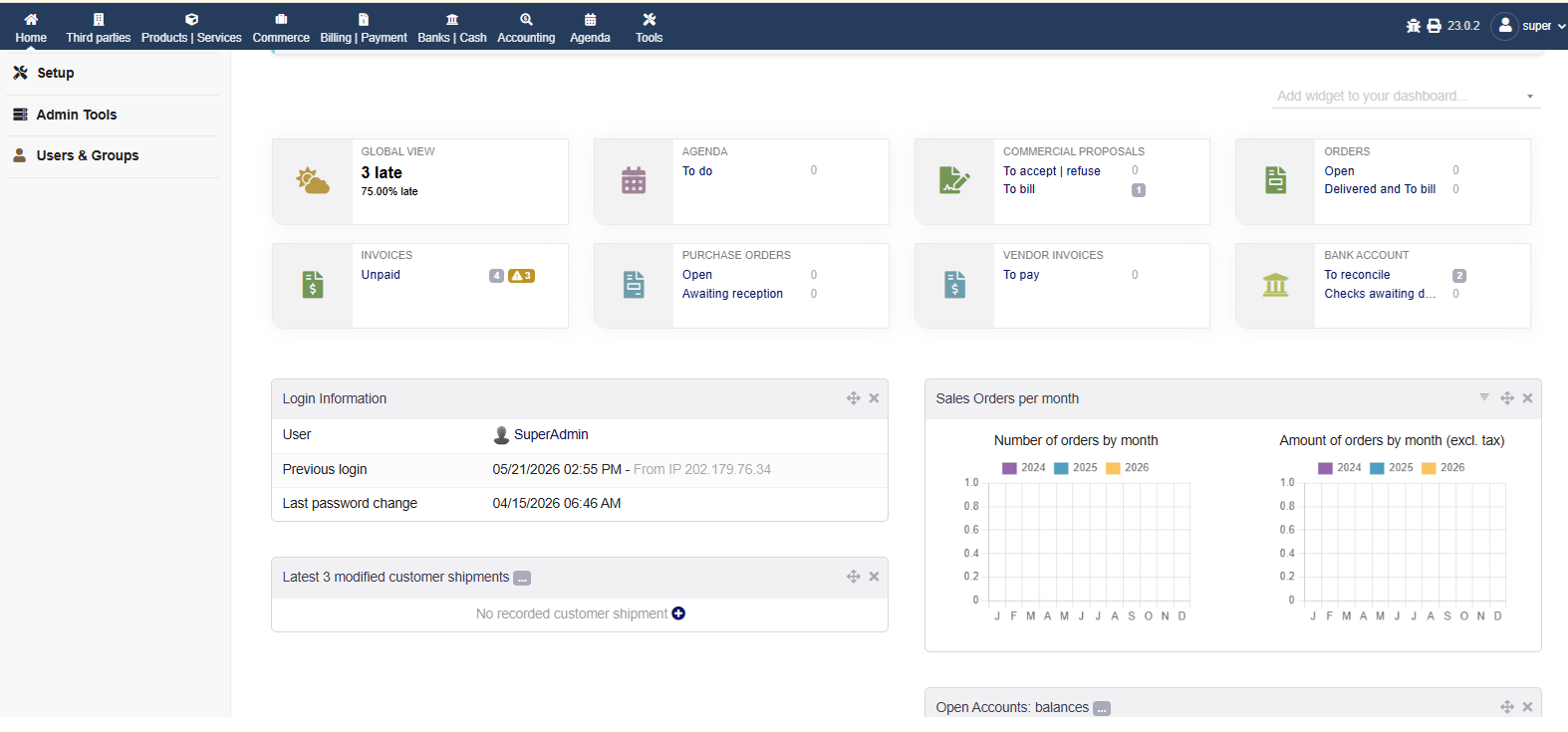Image resolution: width=1568 pixels, height=732 pixels.
Task: Click the proposals To bill badge 1
Action: coord(1139,190)
